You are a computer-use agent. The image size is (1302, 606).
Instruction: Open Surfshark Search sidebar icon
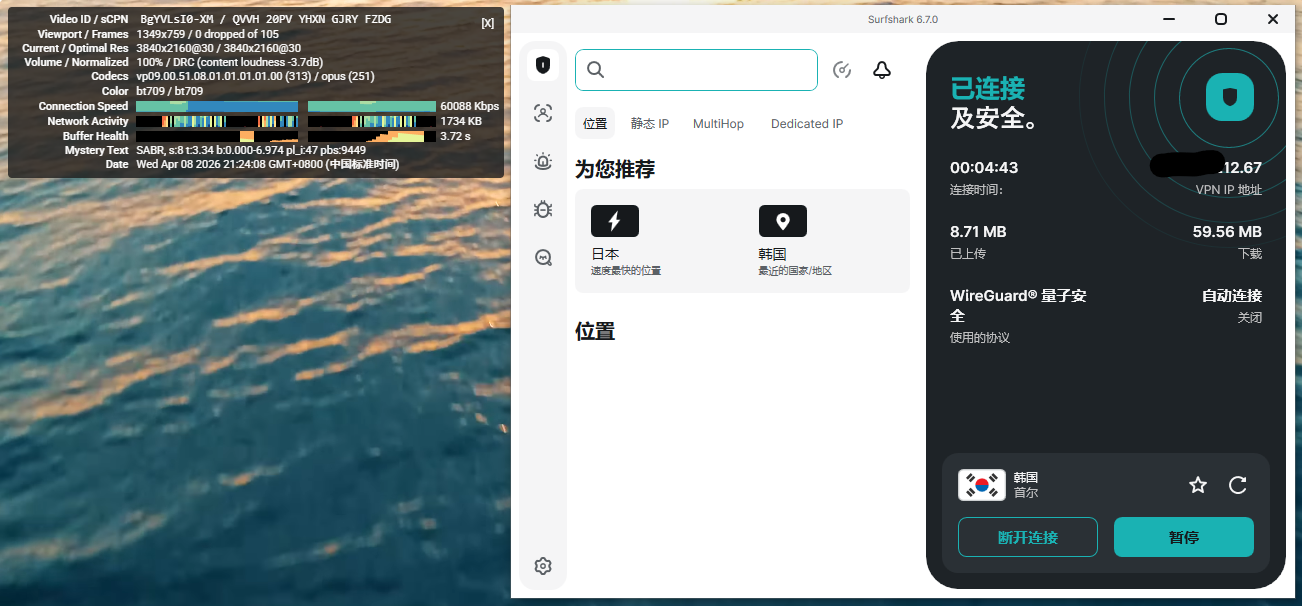point(543,257)
